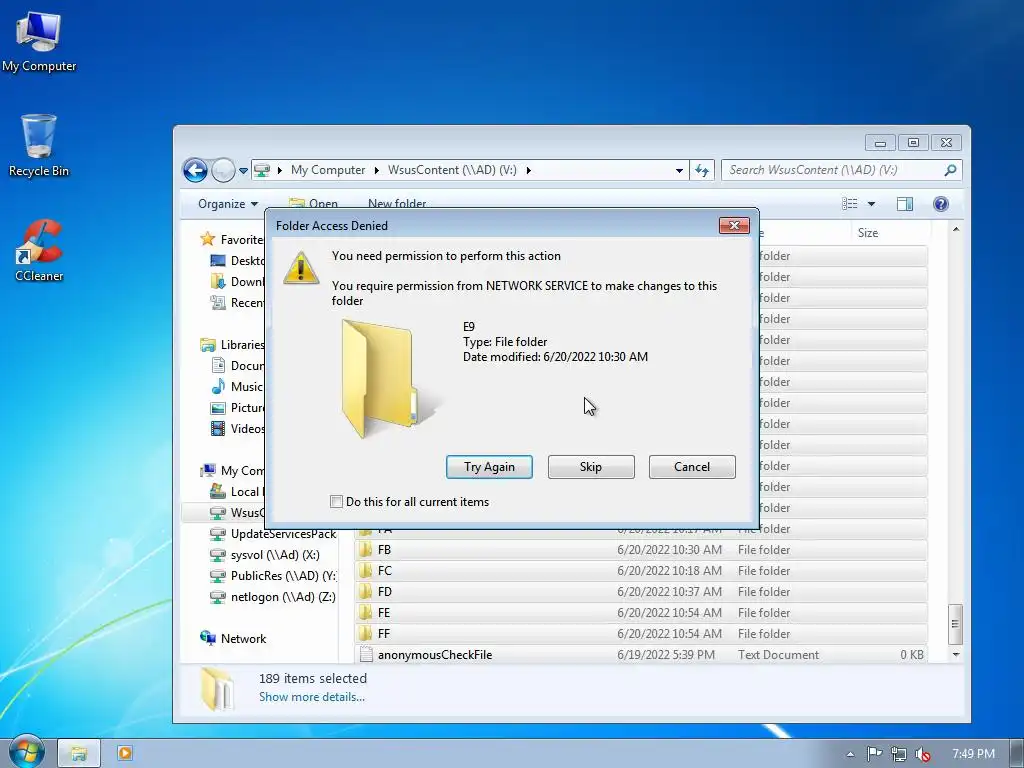The width and height of the screenshot is (1024, 768).
Task: Click the FD folder icon
Action: click(366, 592)
